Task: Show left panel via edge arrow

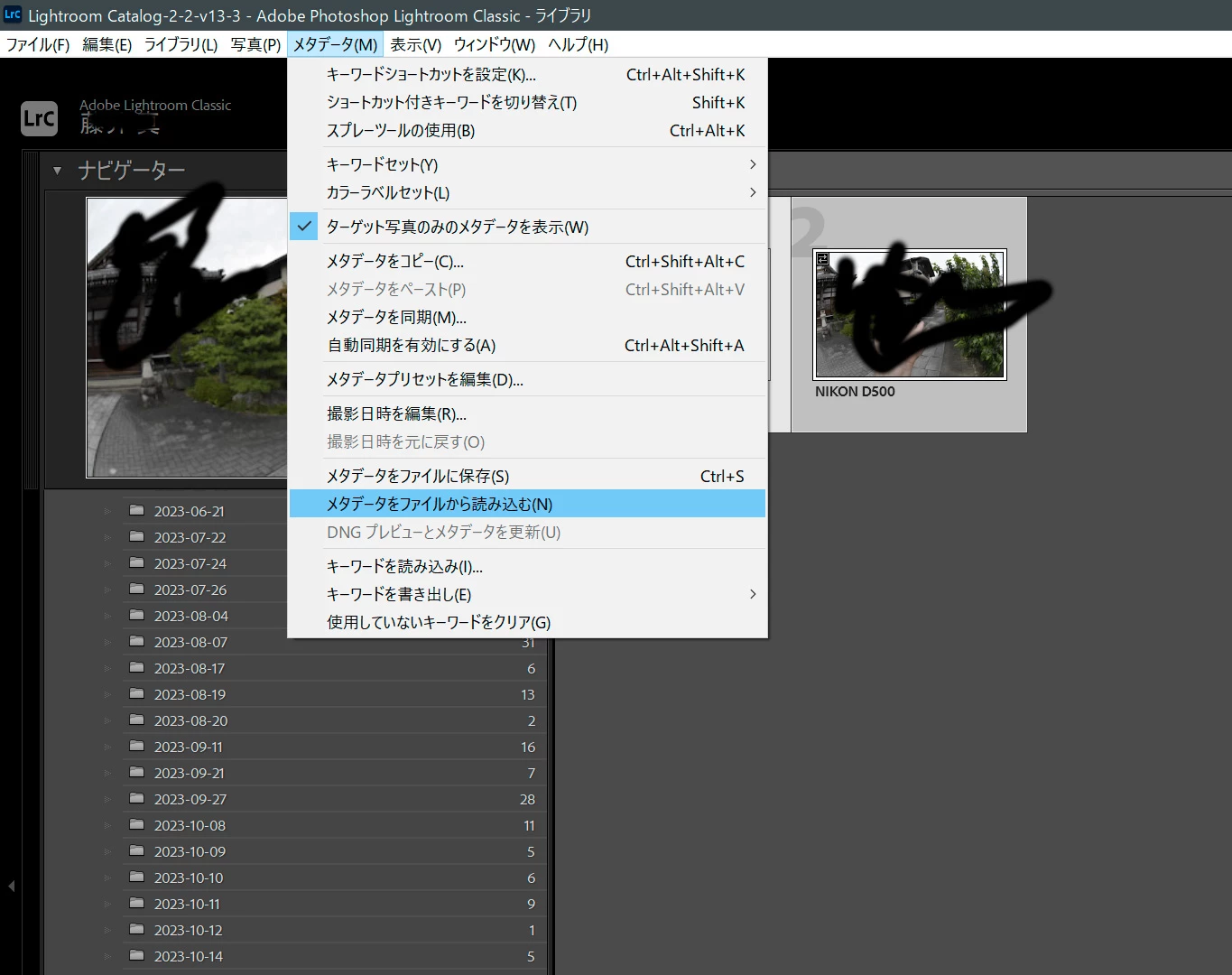Action: [x=11, y=887]
